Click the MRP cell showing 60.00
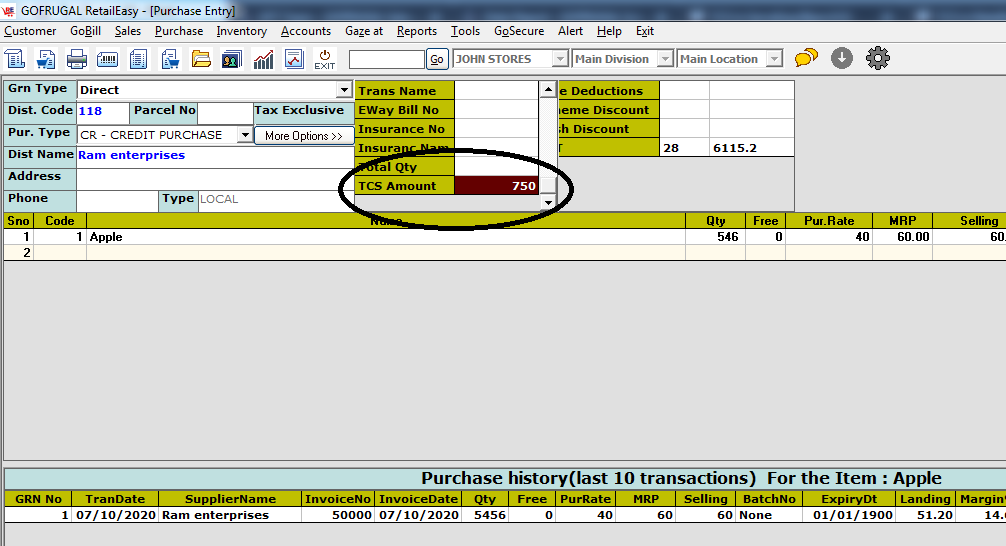The height and width of the screenshot is (546, 1006). pos(902,237)
